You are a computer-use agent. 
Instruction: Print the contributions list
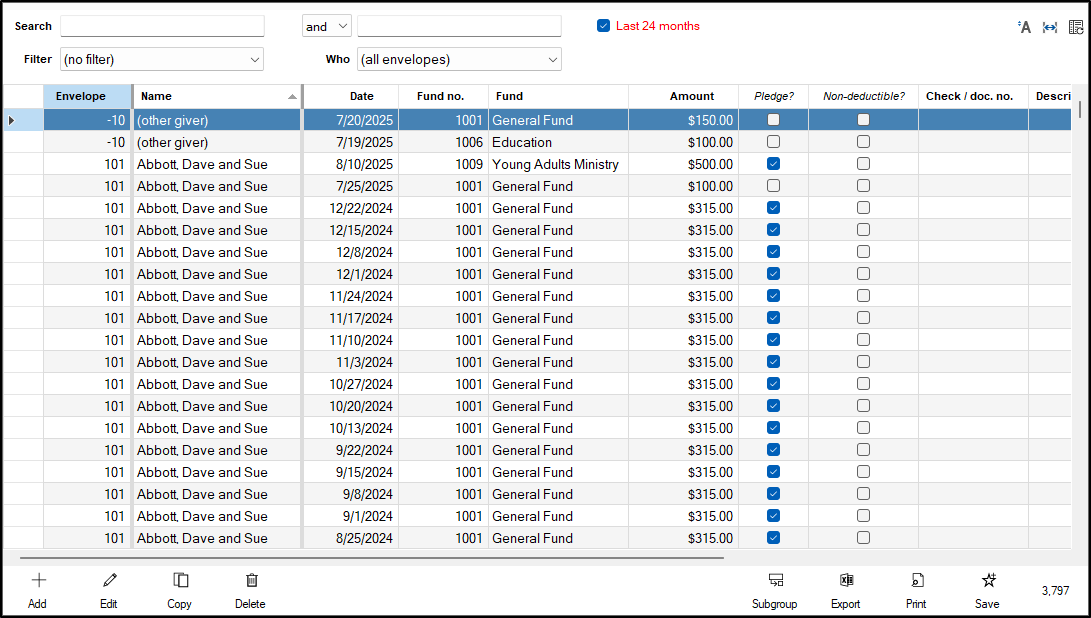click(x=916, y=589)
